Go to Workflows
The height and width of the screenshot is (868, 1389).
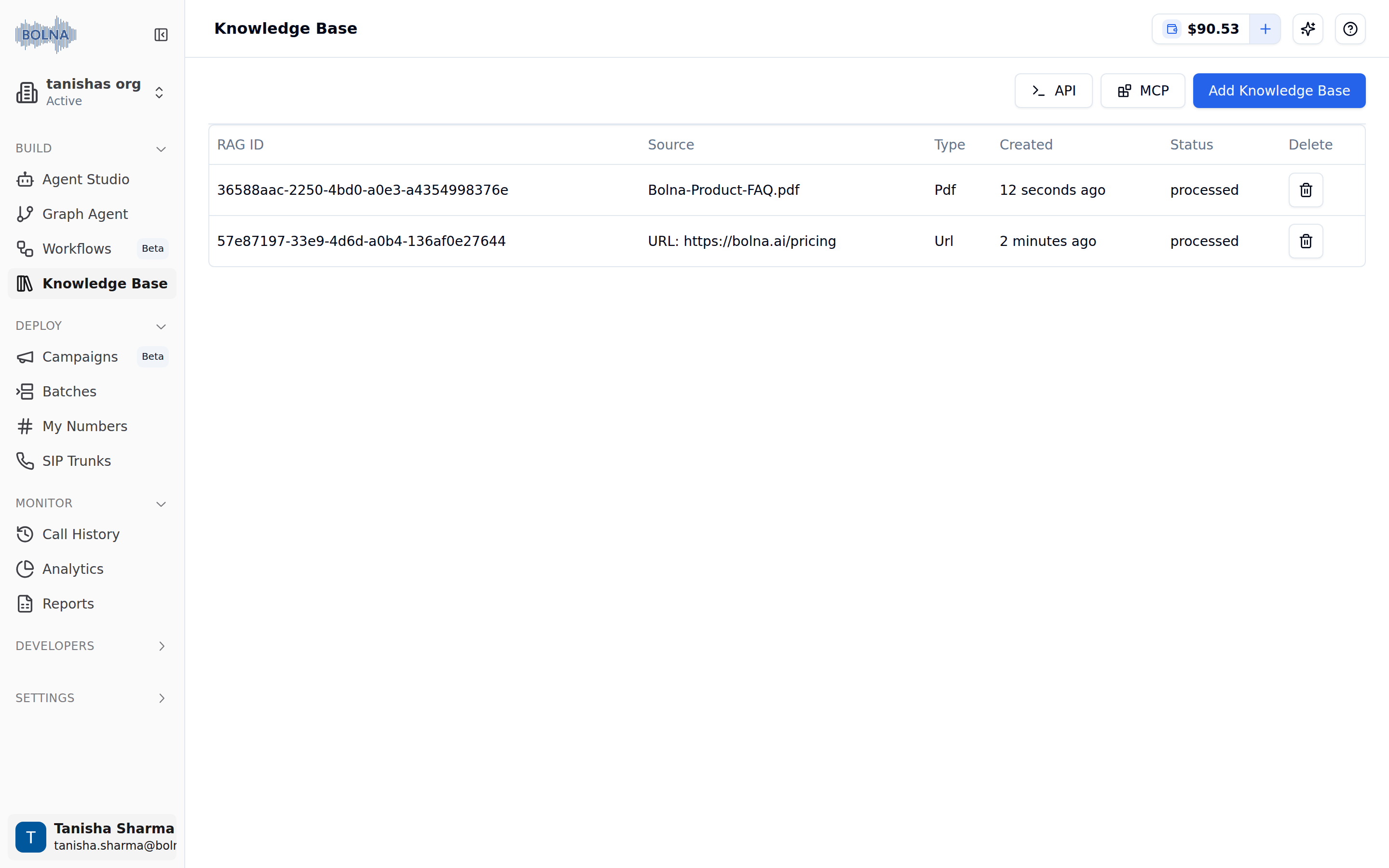92,248
